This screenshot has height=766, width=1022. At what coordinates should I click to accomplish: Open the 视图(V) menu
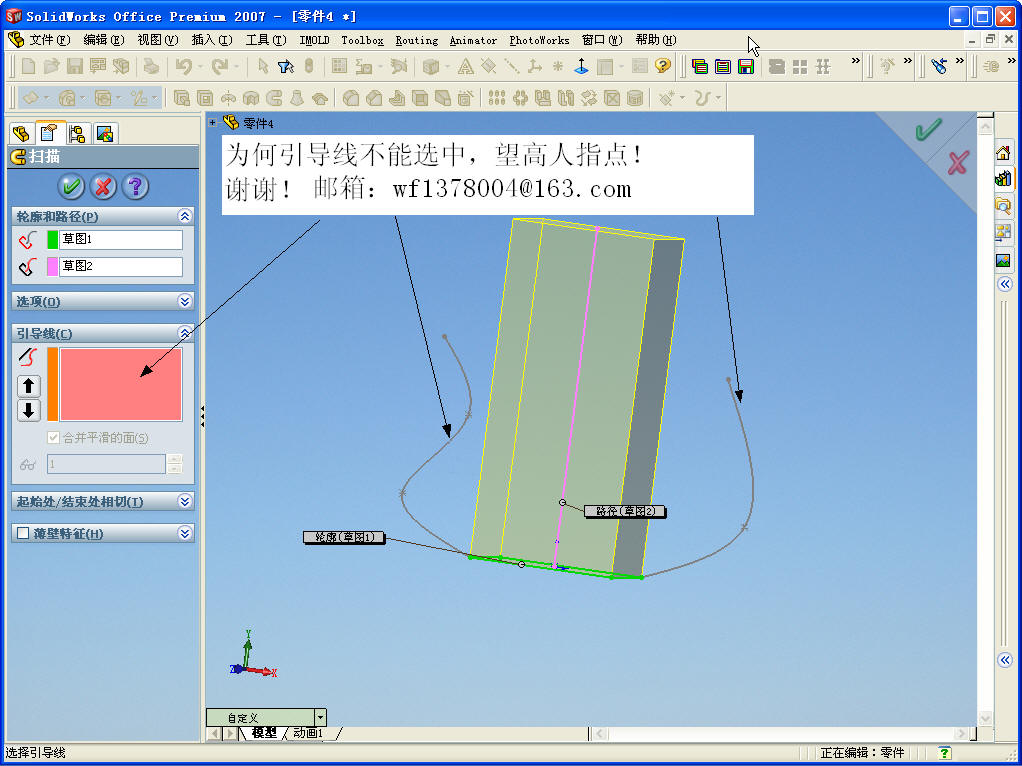click(x=158, y=40)
